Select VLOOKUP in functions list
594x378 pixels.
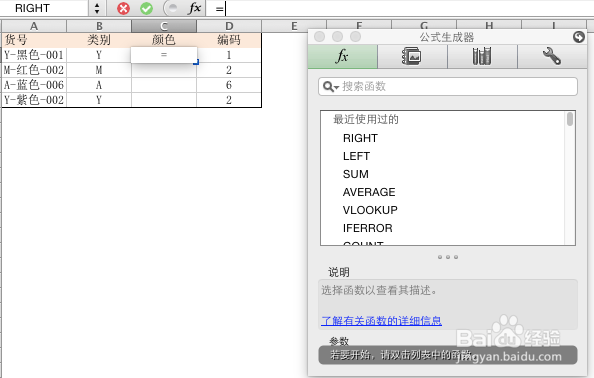coord(370,210)
